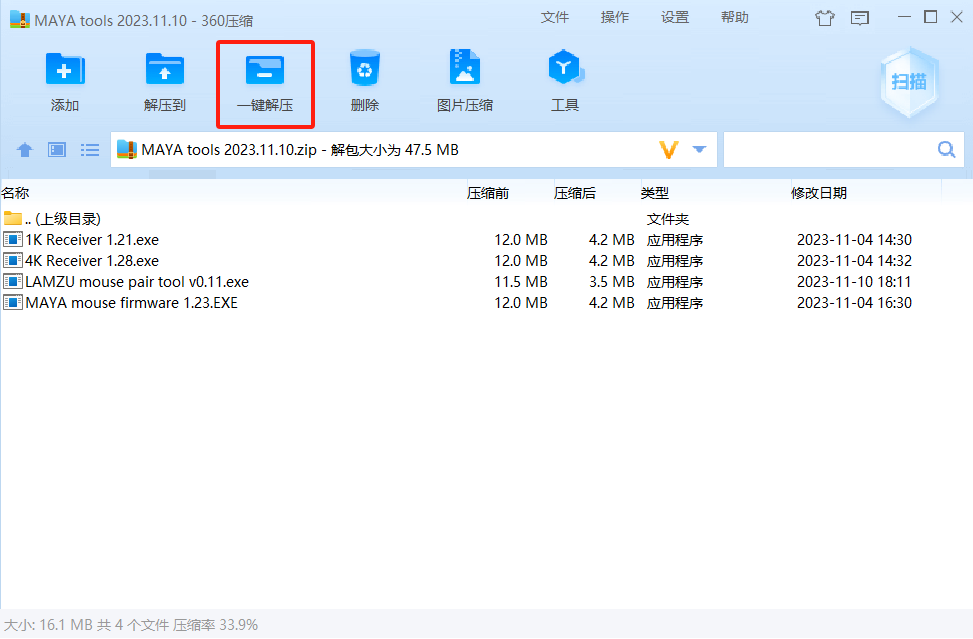The height and width of the screenshot is (639, 973).
Task: Sort by the 修改日期 column header
Action: click(x=818, y=193)
